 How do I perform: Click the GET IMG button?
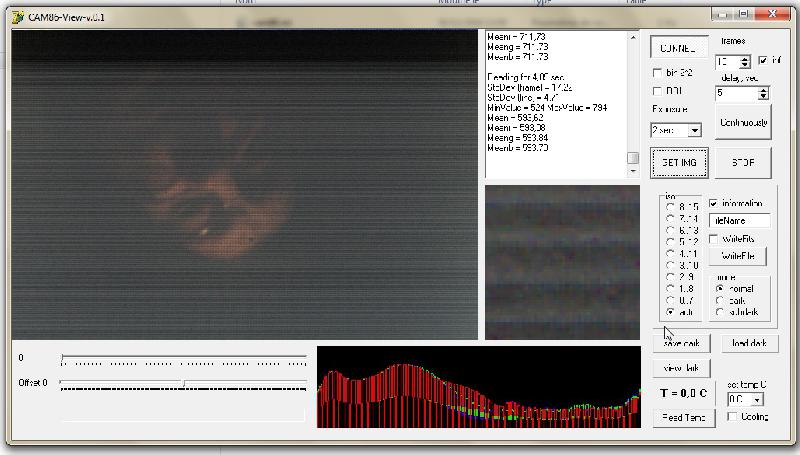click(679, 163)
